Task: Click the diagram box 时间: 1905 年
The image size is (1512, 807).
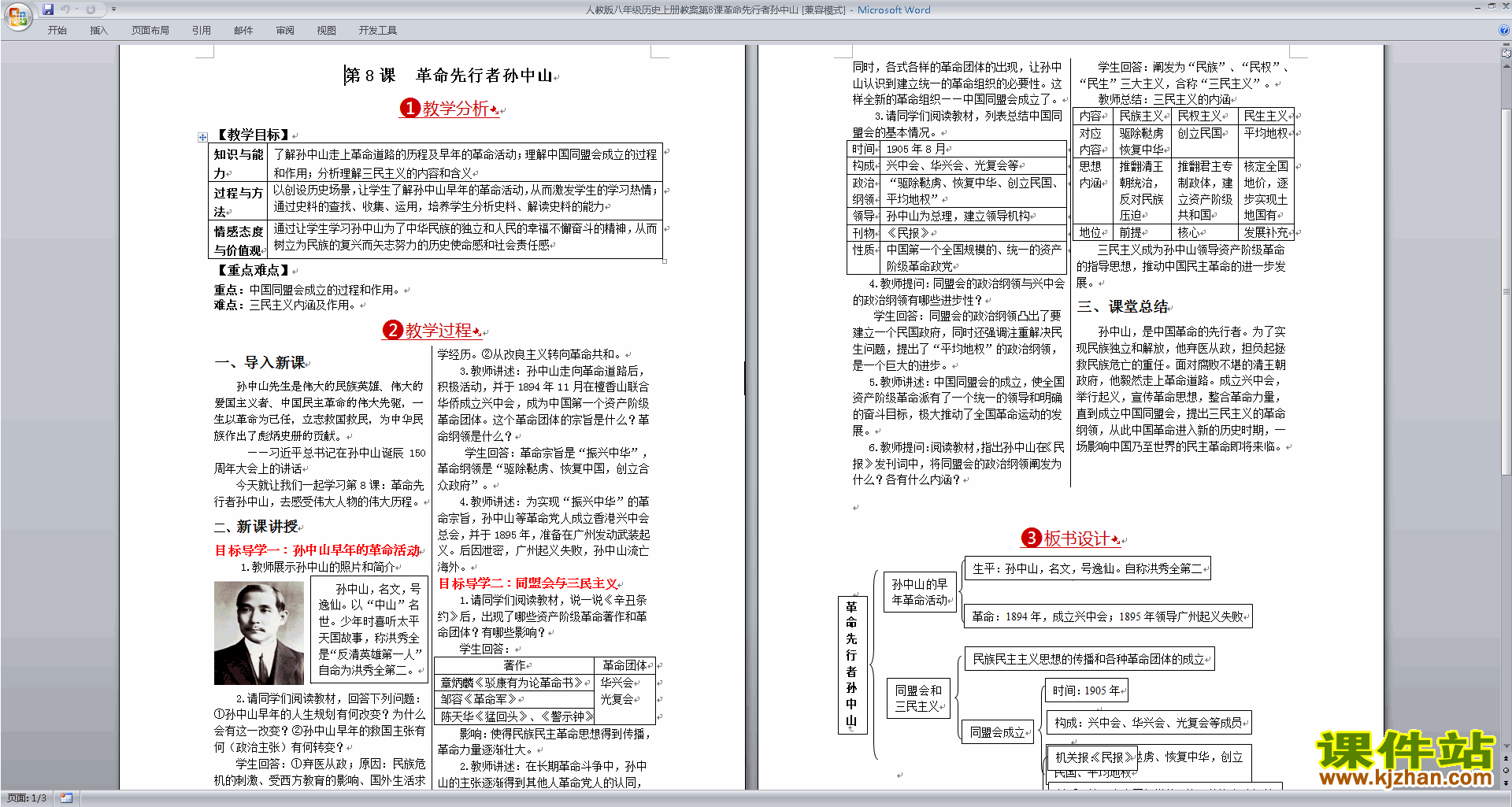Action: 1087,690
